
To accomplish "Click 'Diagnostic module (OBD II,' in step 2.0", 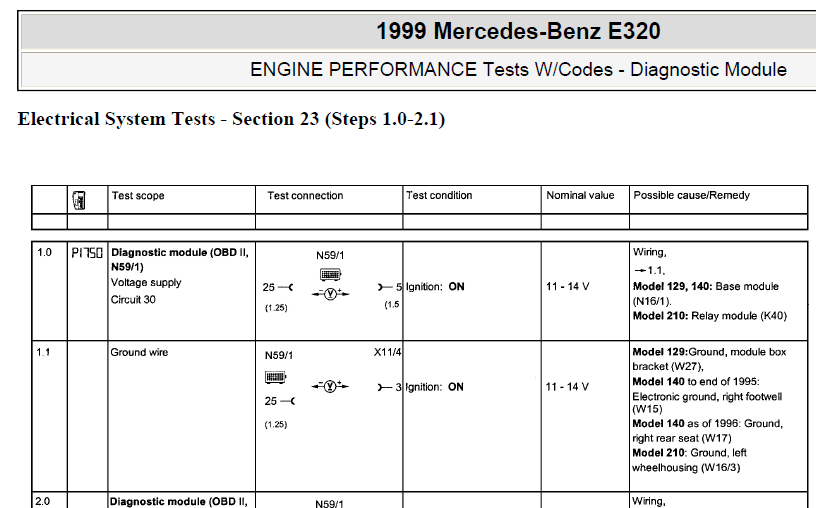I will (179, 502).
